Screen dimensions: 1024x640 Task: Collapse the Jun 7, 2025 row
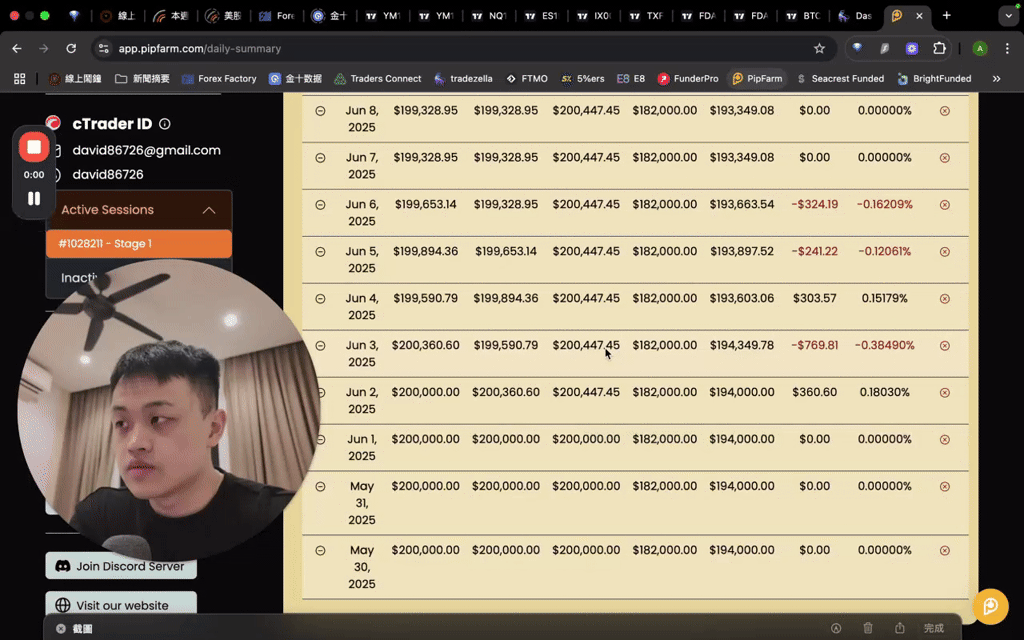pos(320,158)
